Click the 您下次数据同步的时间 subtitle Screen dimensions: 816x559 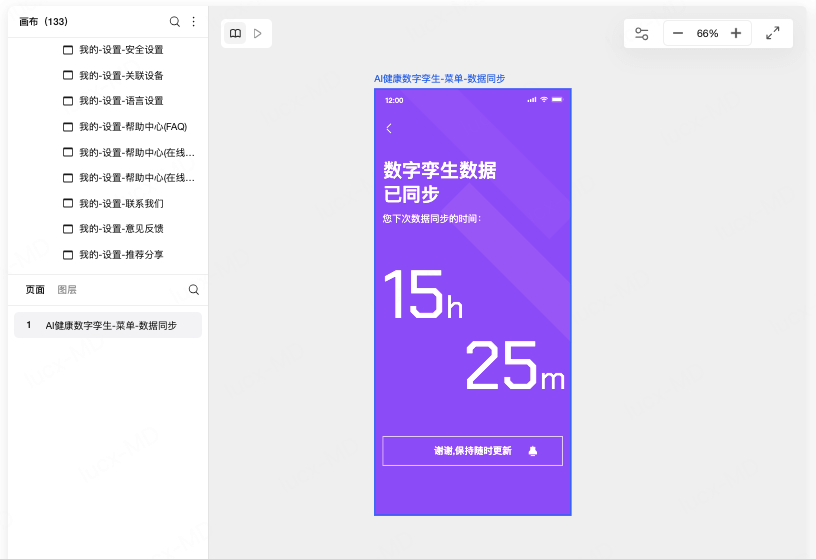coord(432,219)
